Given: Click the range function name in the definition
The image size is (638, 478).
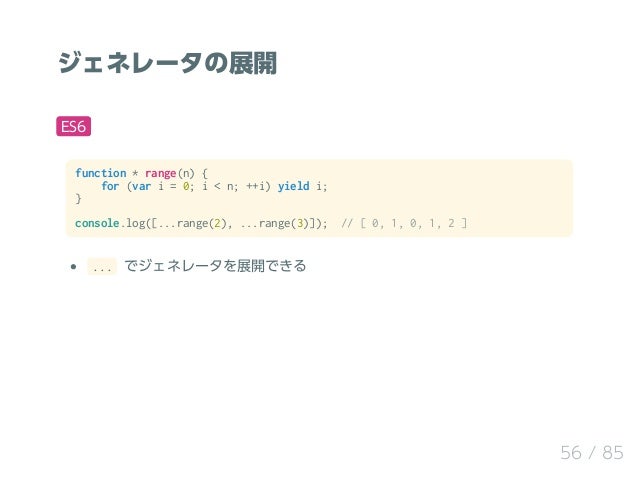Looking at the screenshot, I should [160, 174].
